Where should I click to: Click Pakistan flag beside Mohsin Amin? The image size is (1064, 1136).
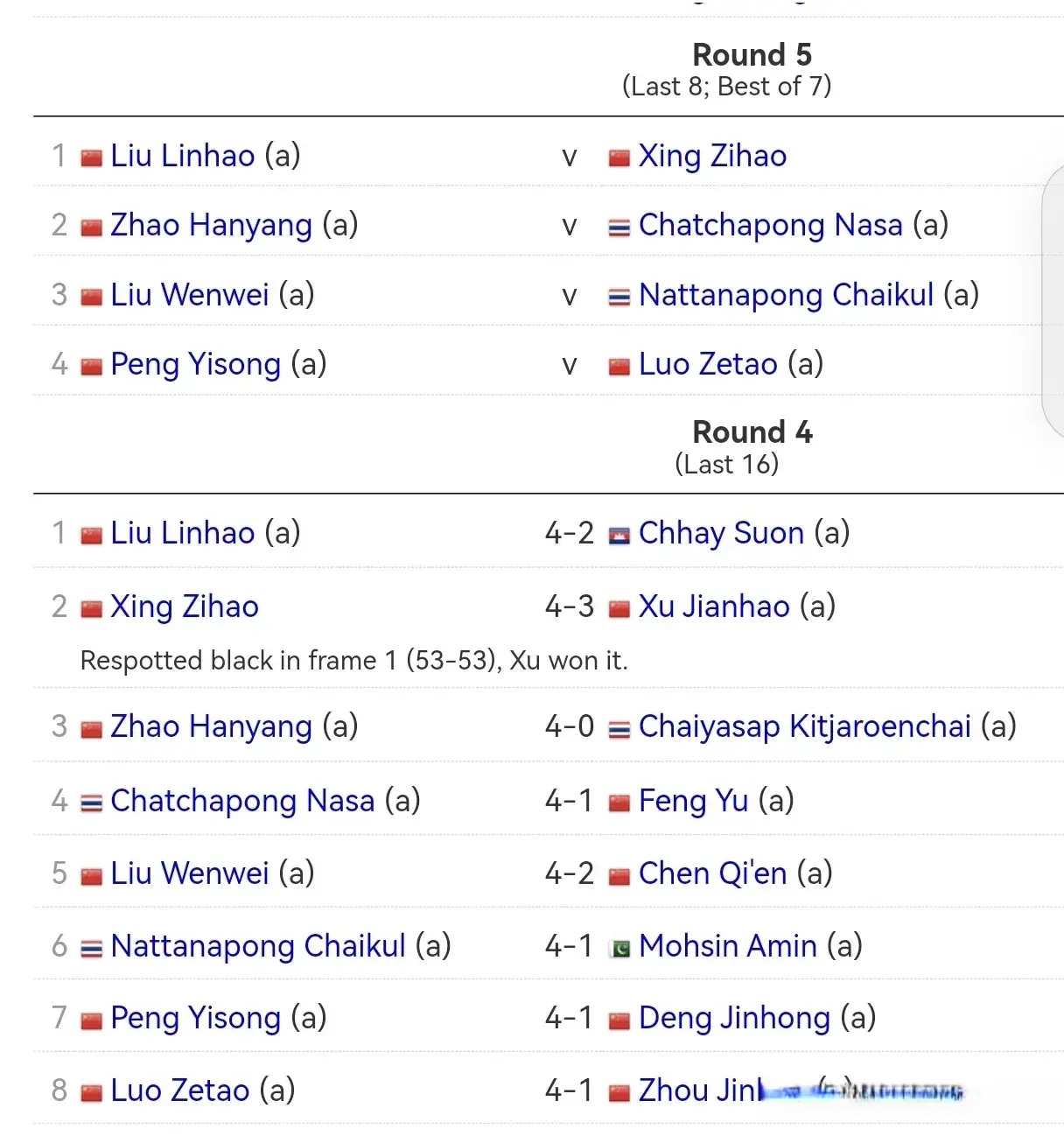pos(619,948)
